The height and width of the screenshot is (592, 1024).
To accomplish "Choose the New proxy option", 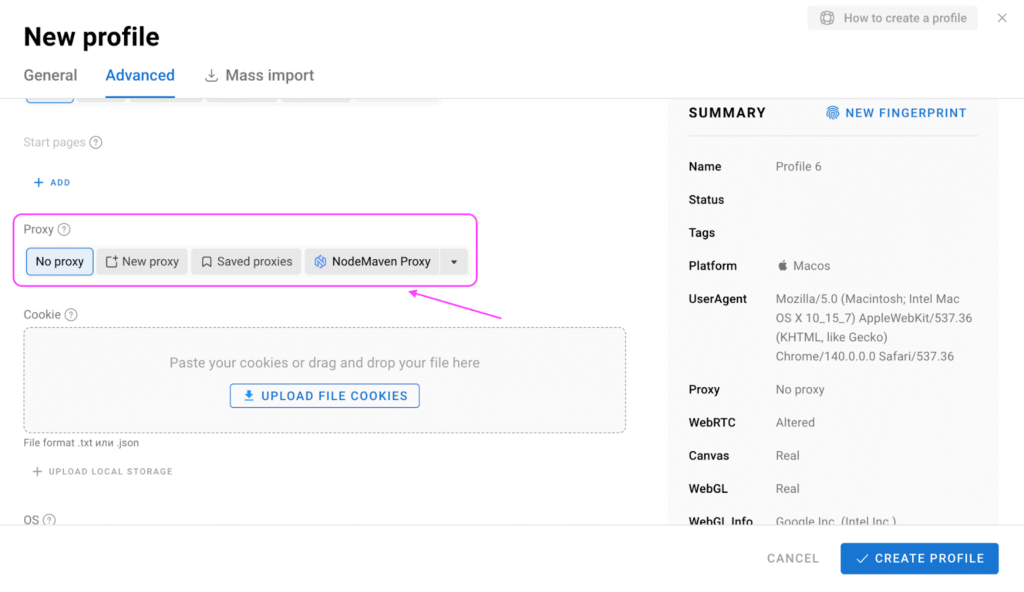I will tap(142, 262).
